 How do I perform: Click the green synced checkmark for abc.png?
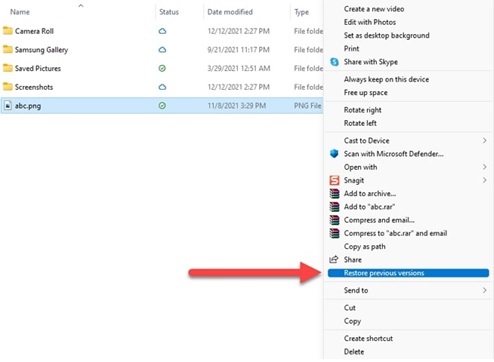pos(162,106)
